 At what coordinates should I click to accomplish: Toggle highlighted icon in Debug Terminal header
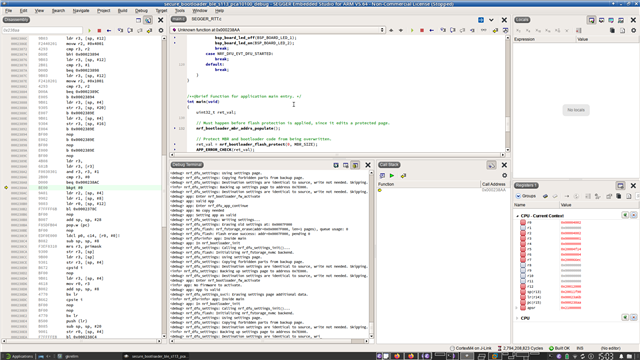[x=356, y=165]
